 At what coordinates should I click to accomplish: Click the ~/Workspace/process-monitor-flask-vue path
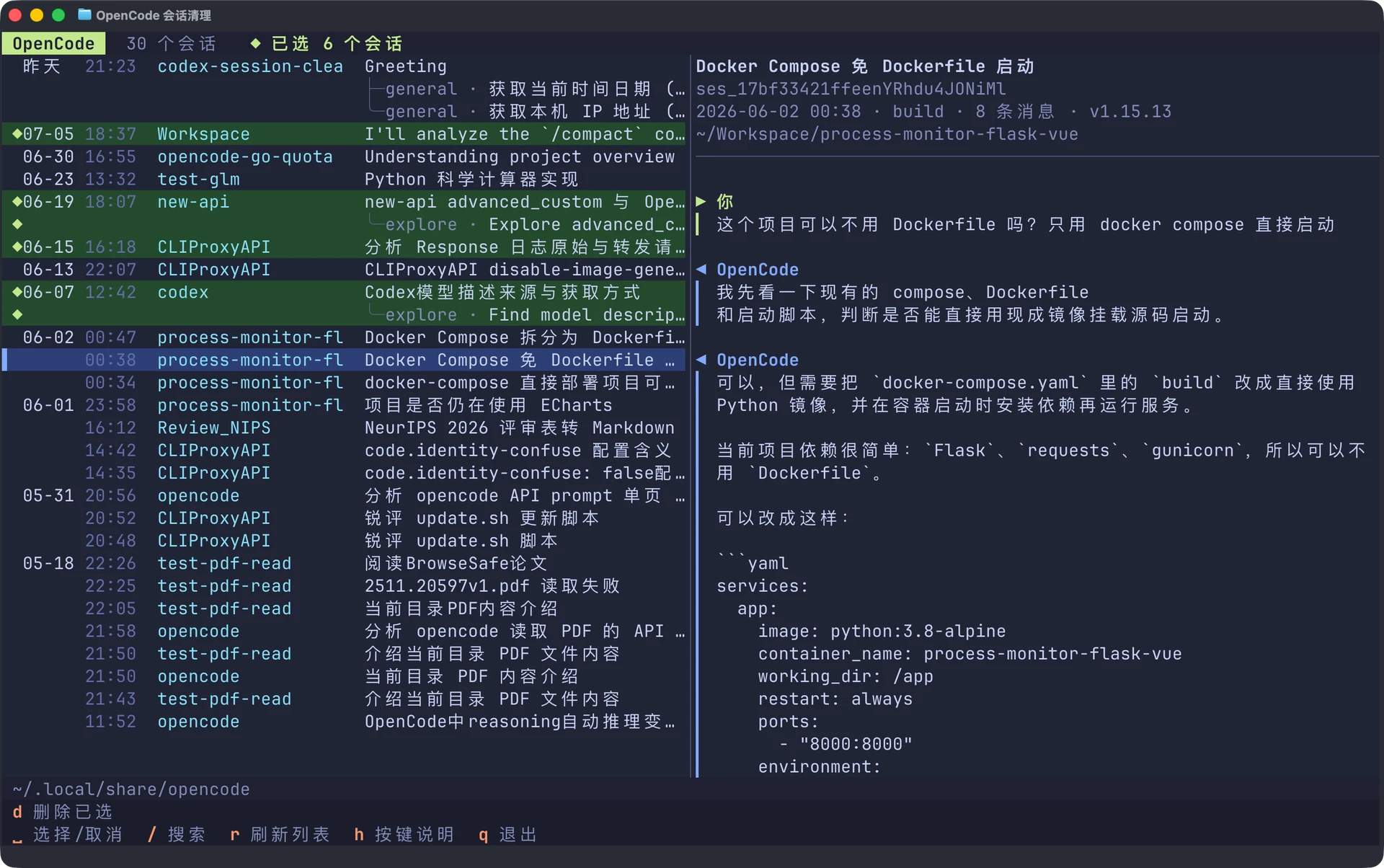887,134
